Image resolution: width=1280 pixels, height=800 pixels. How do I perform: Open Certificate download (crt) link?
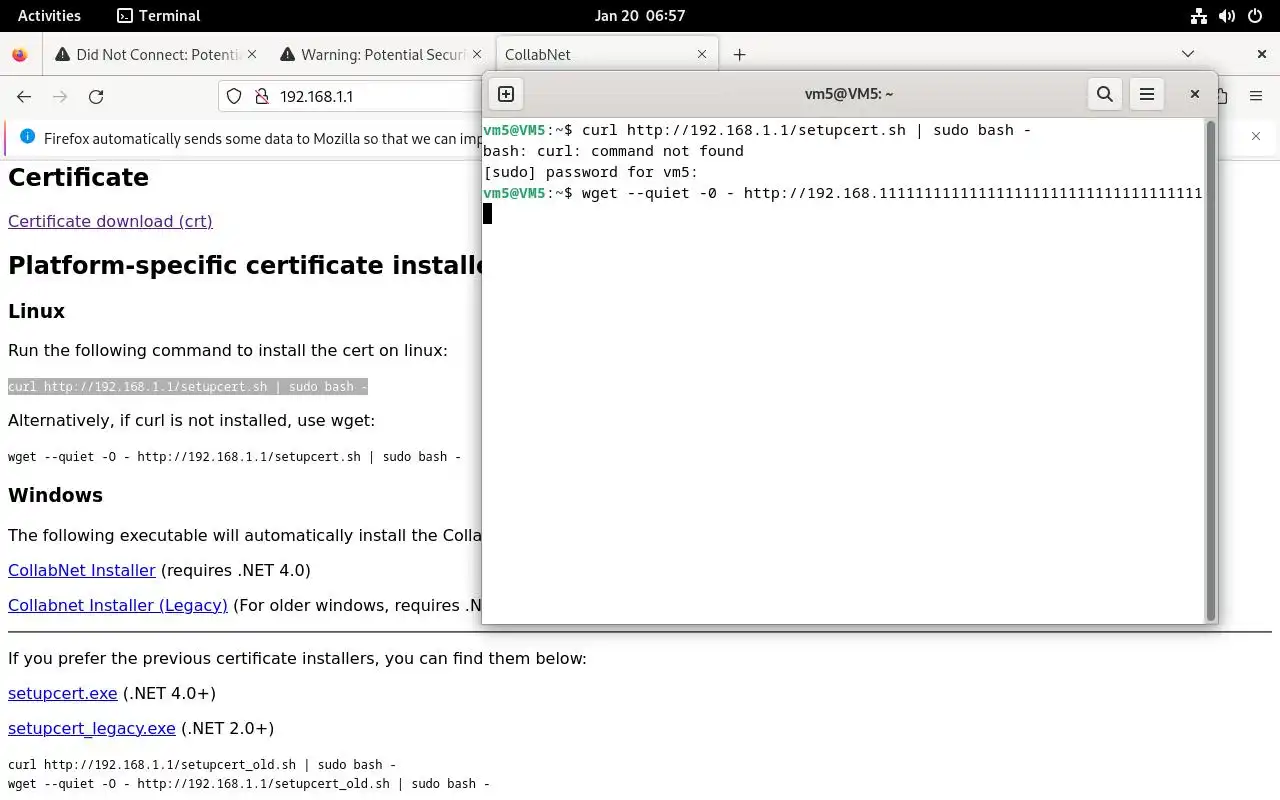pyautogui.click(x=110, y=221)
